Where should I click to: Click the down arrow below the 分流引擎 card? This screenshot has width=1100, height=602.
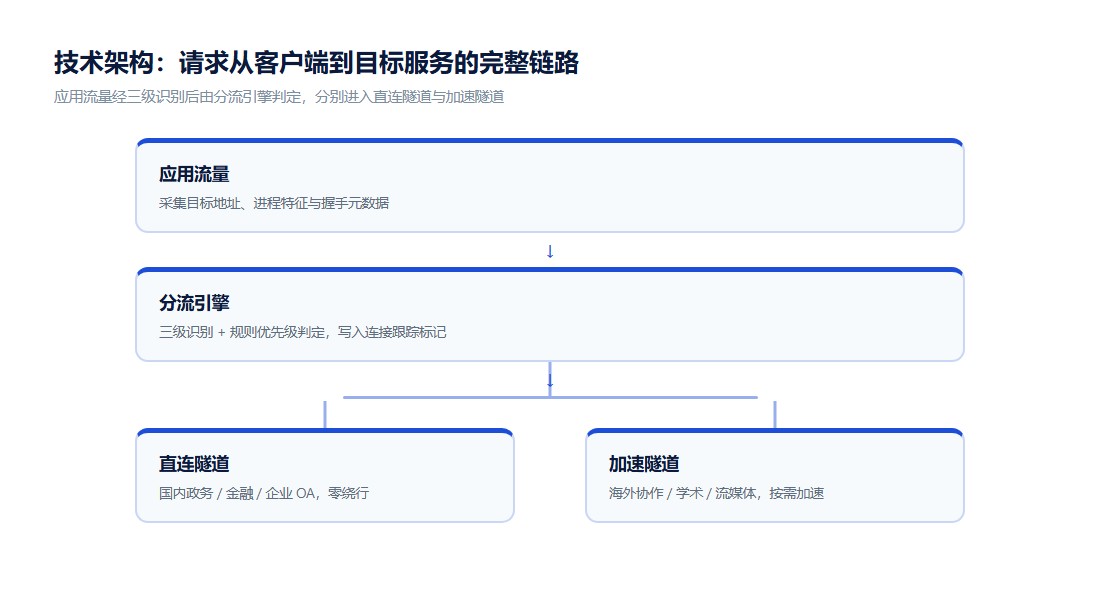(550, 380)
